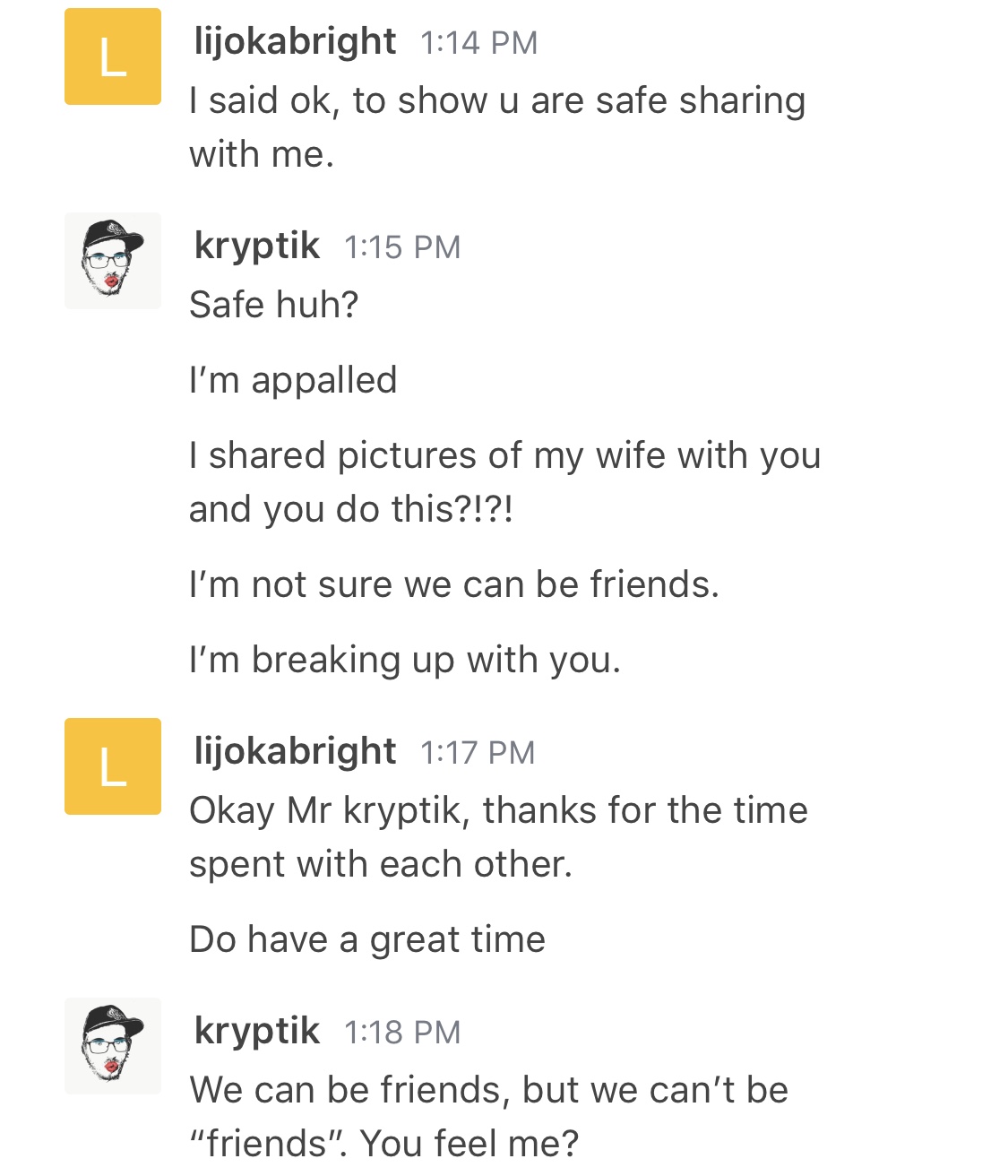Click lijokabright username at 1:17 PM

[295, 752]
